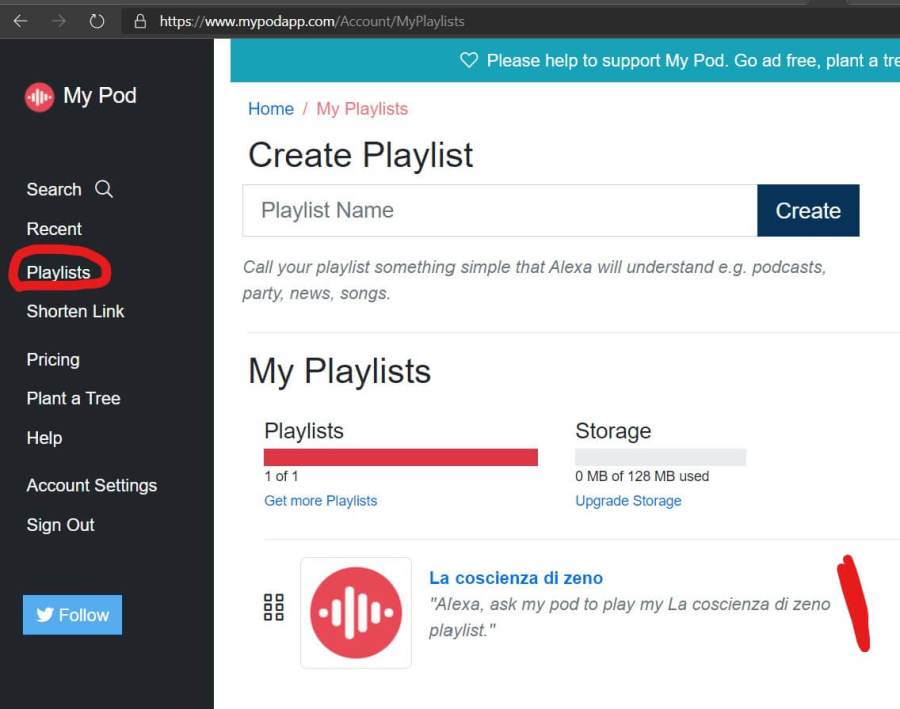Click the Home breadcrumb link

click(x=271, y=109)
